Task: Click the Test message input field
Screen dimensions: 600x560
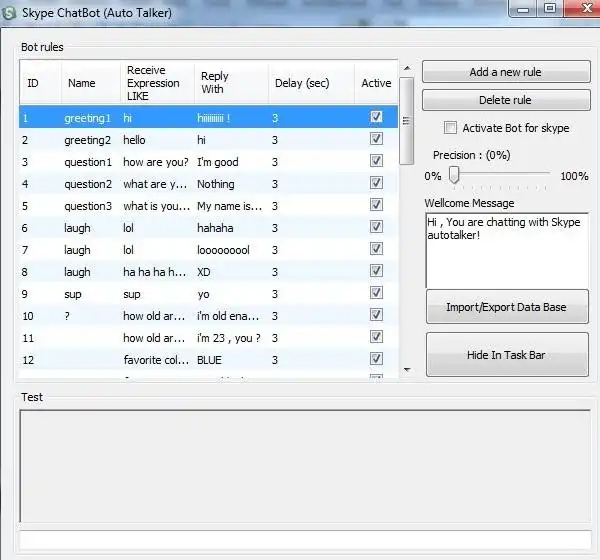Action: 305,540
